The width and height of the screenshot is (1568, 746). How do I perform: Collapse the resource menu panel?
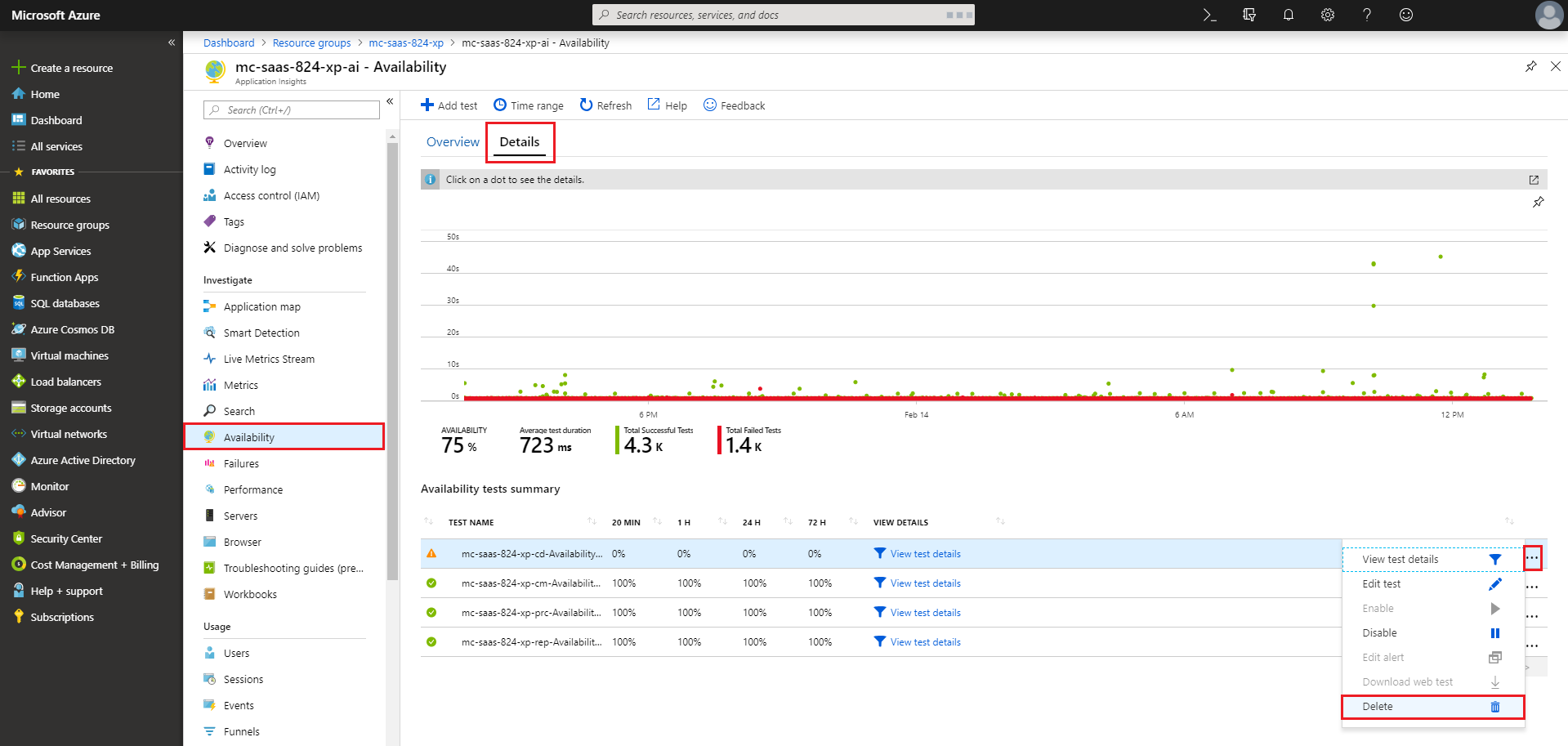tap(390, 101)
